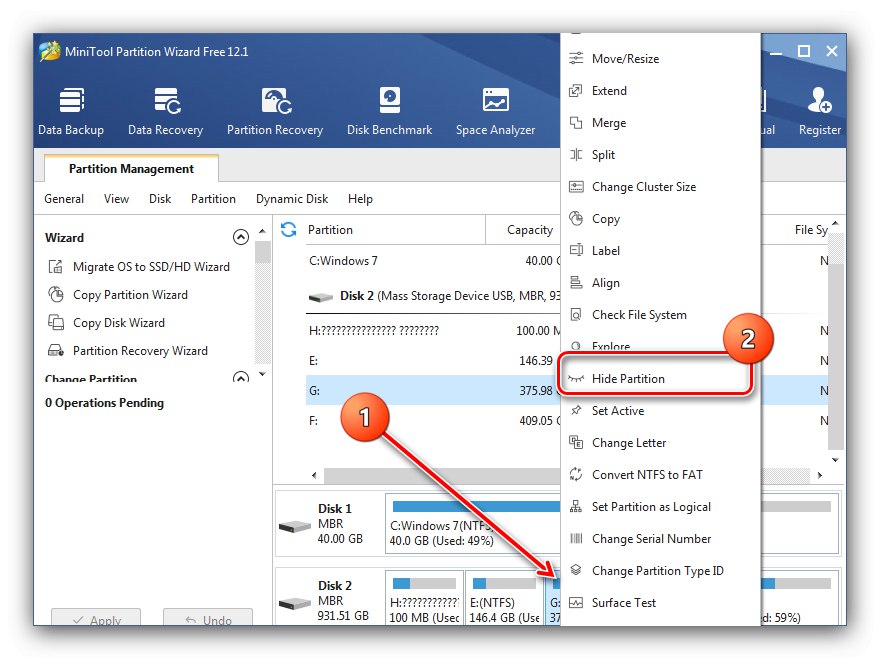Click the Label icon in context menu
The height and width of the screenshot is (659, 880).
(x=576, y=250)
